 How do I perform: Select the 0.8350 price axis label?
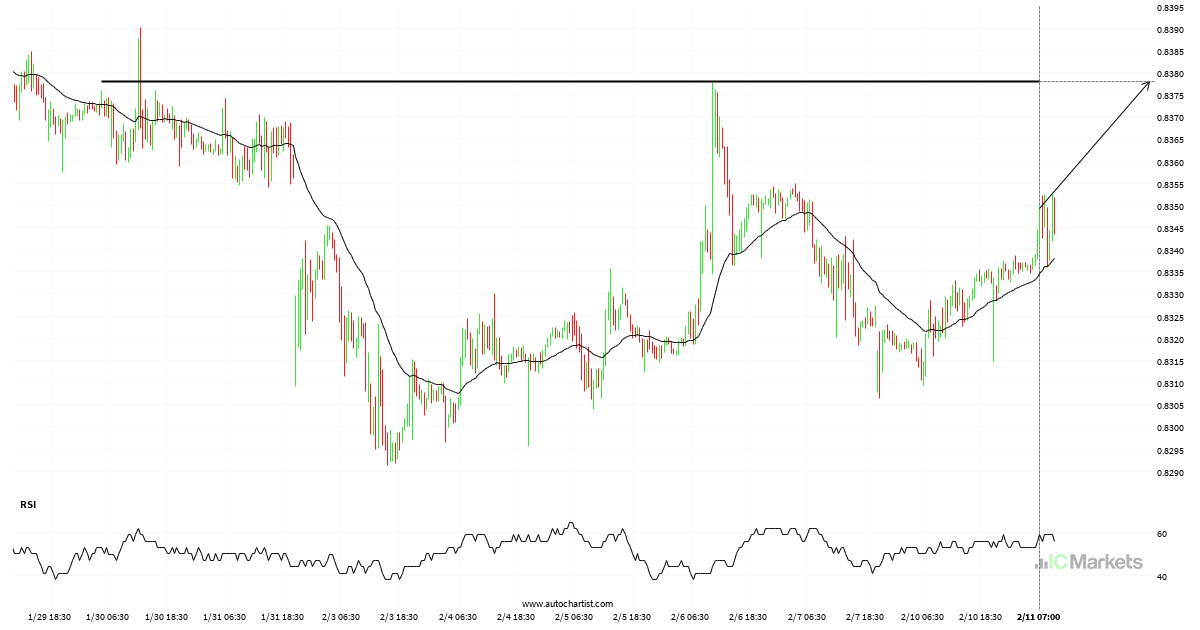[x=1170, y=207]
